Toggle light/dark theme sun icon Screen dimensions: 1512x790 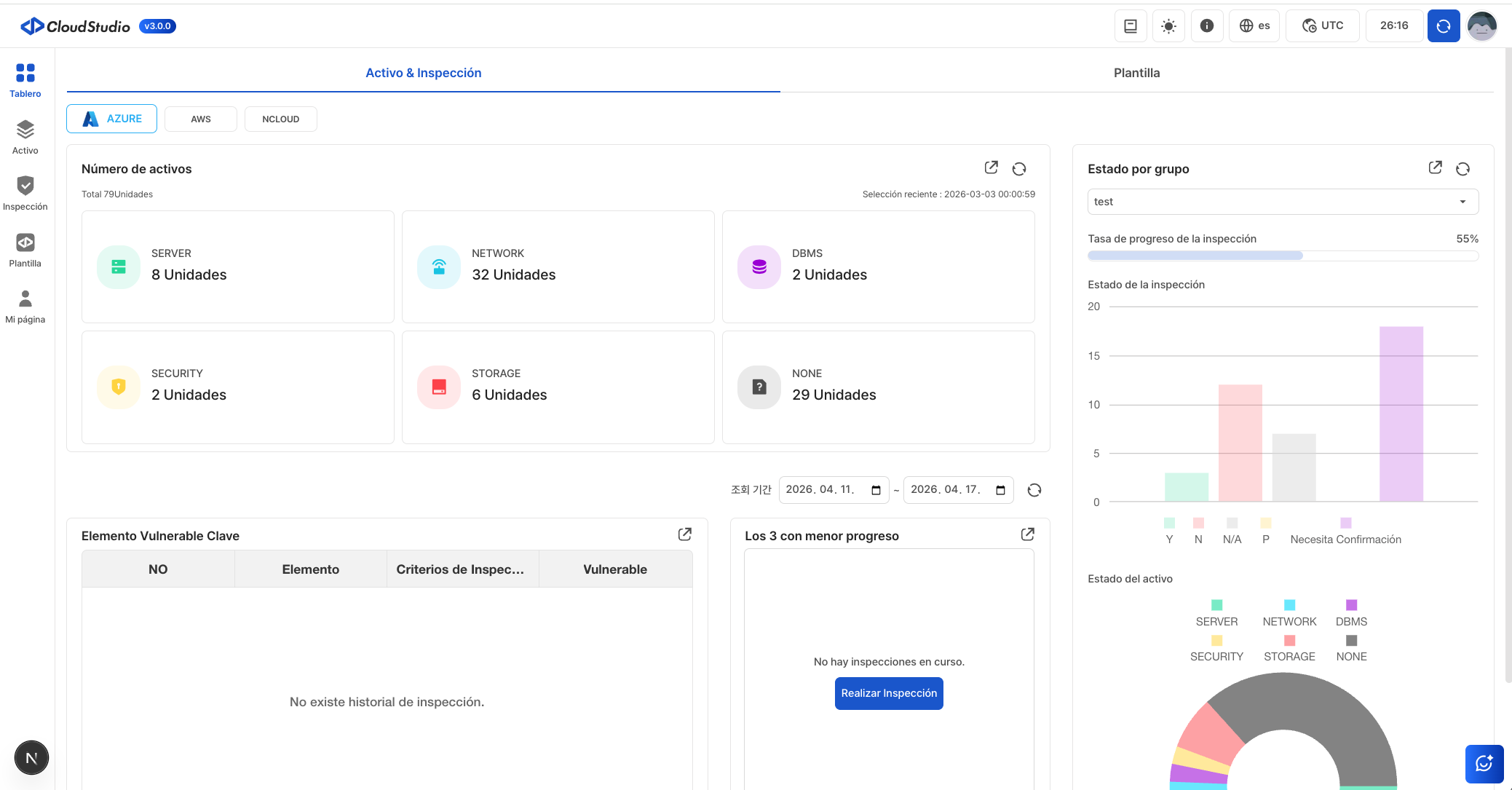coord(1168,26)
